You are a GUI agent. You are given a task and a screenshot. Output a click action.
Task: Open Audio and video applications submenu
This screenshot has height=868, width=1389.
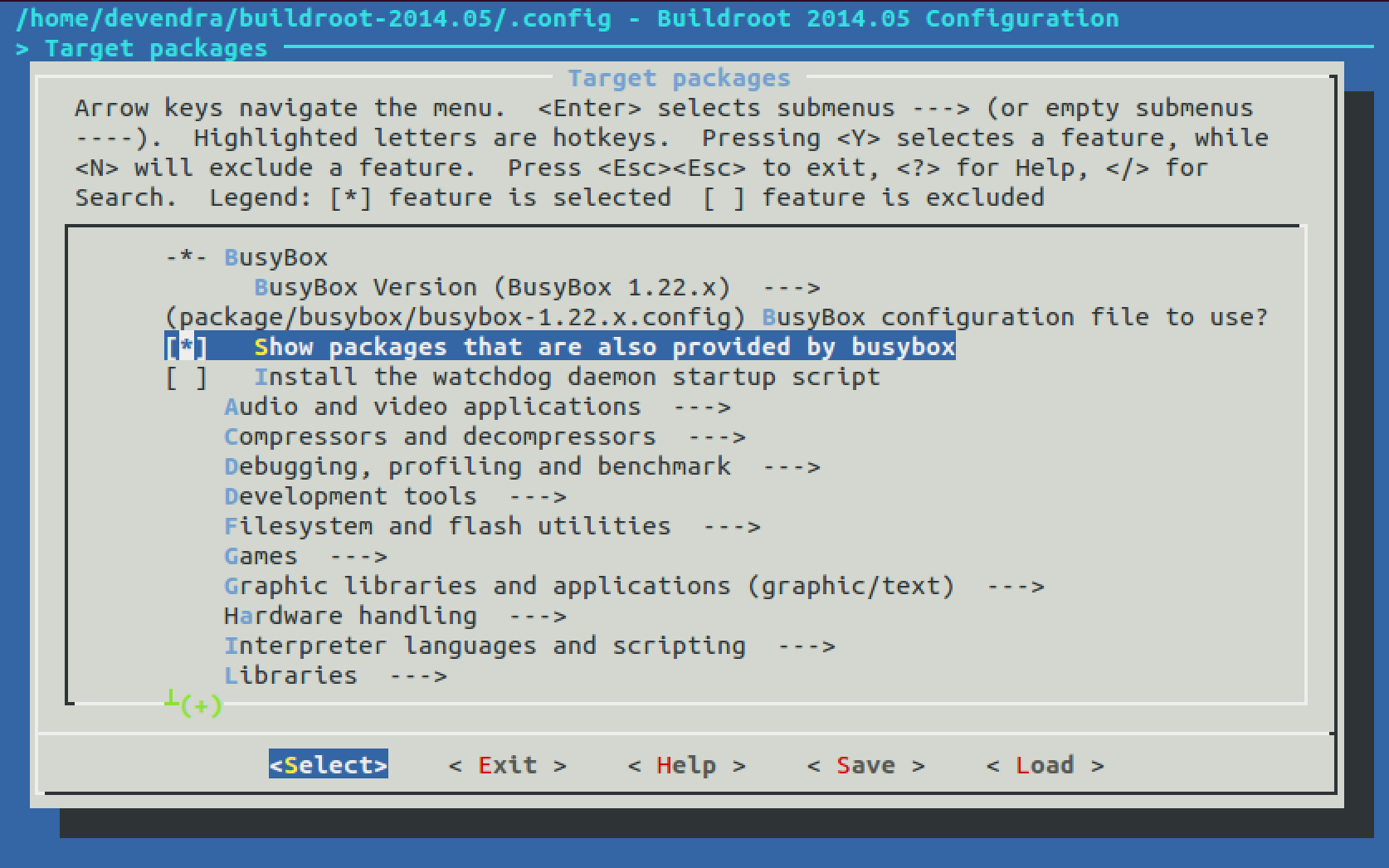pos(477,407)
